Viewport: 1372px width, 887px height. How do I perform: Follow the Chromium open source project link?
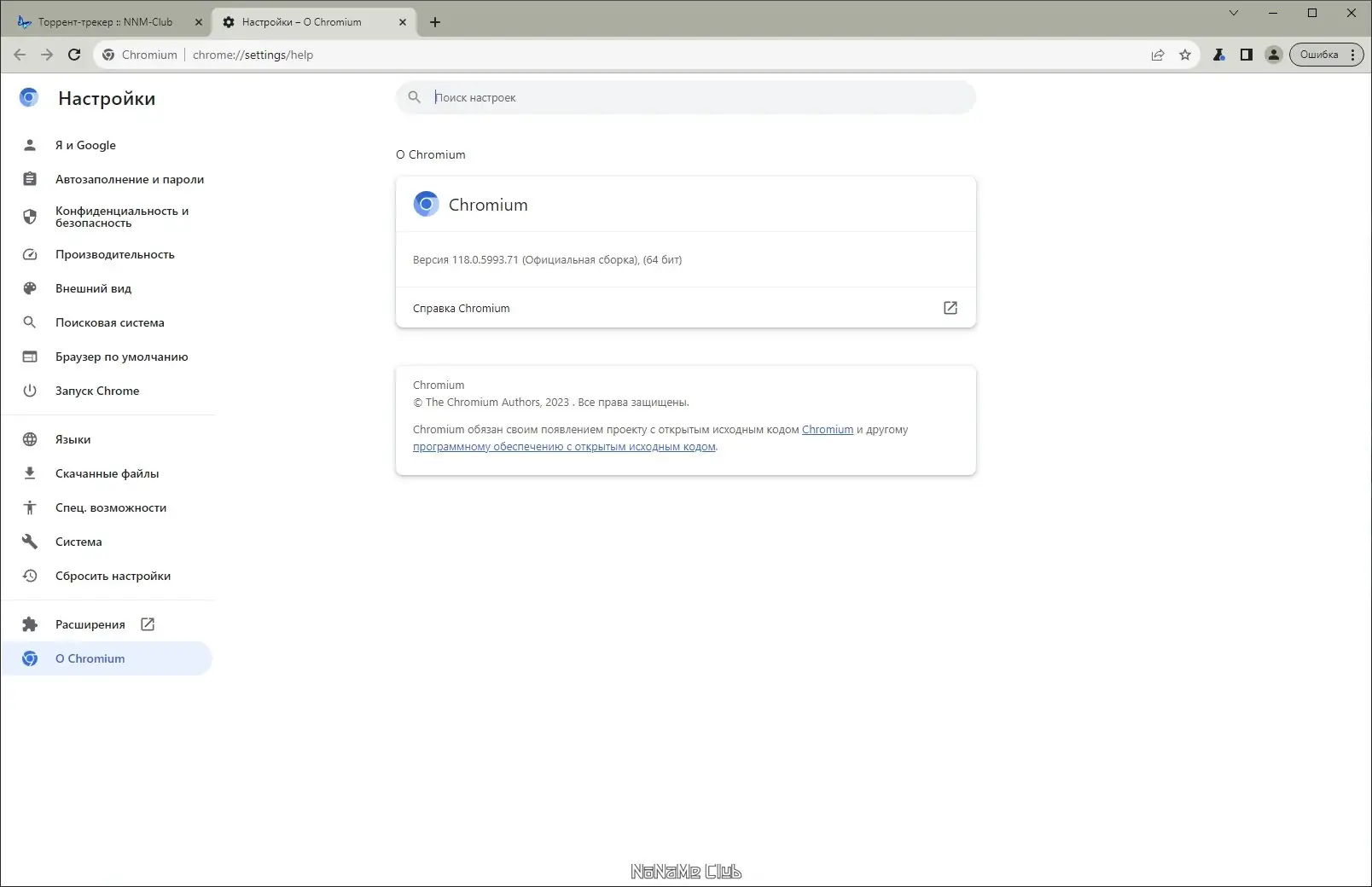[x=828, y=429]
